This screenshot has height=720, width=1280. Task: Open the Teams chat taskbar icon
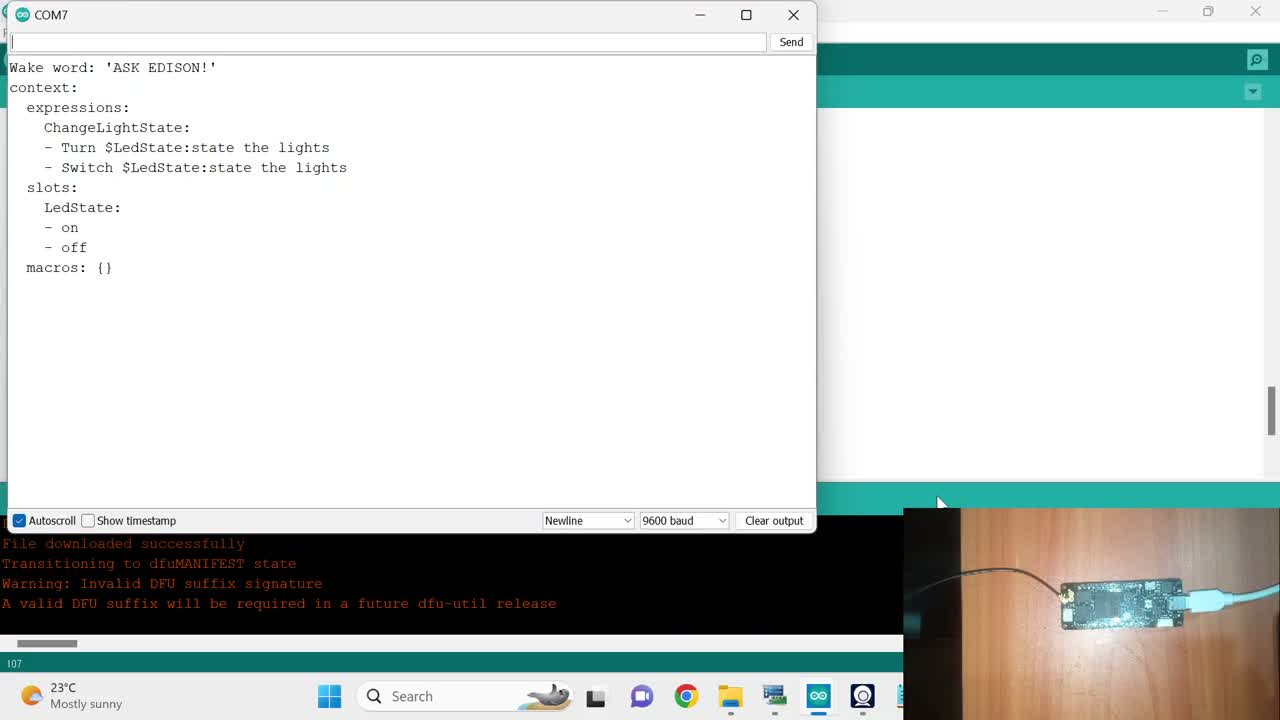coord(641,696)
